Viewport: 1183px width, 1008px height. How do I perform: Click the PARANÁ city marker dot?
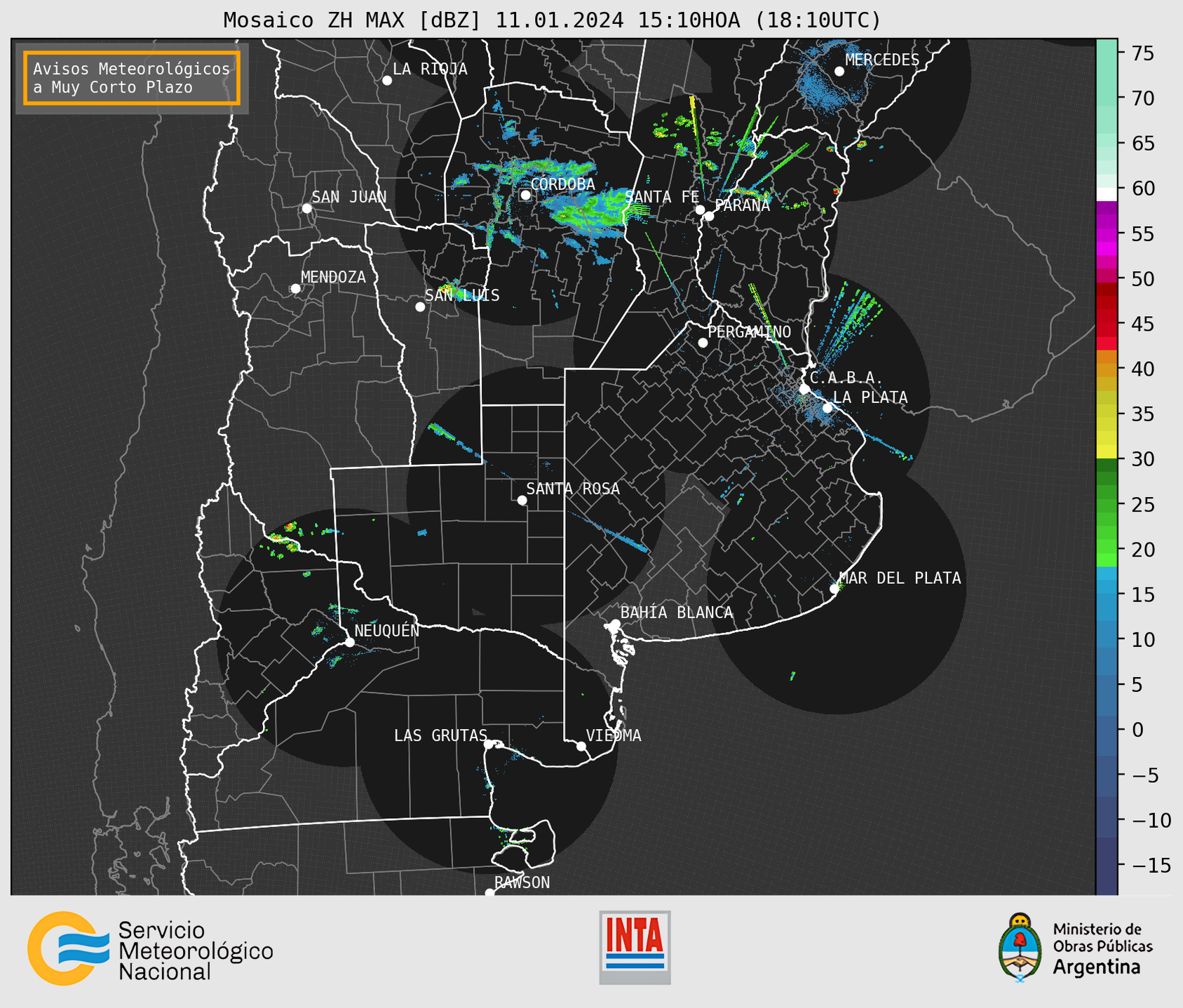point(709,216)
